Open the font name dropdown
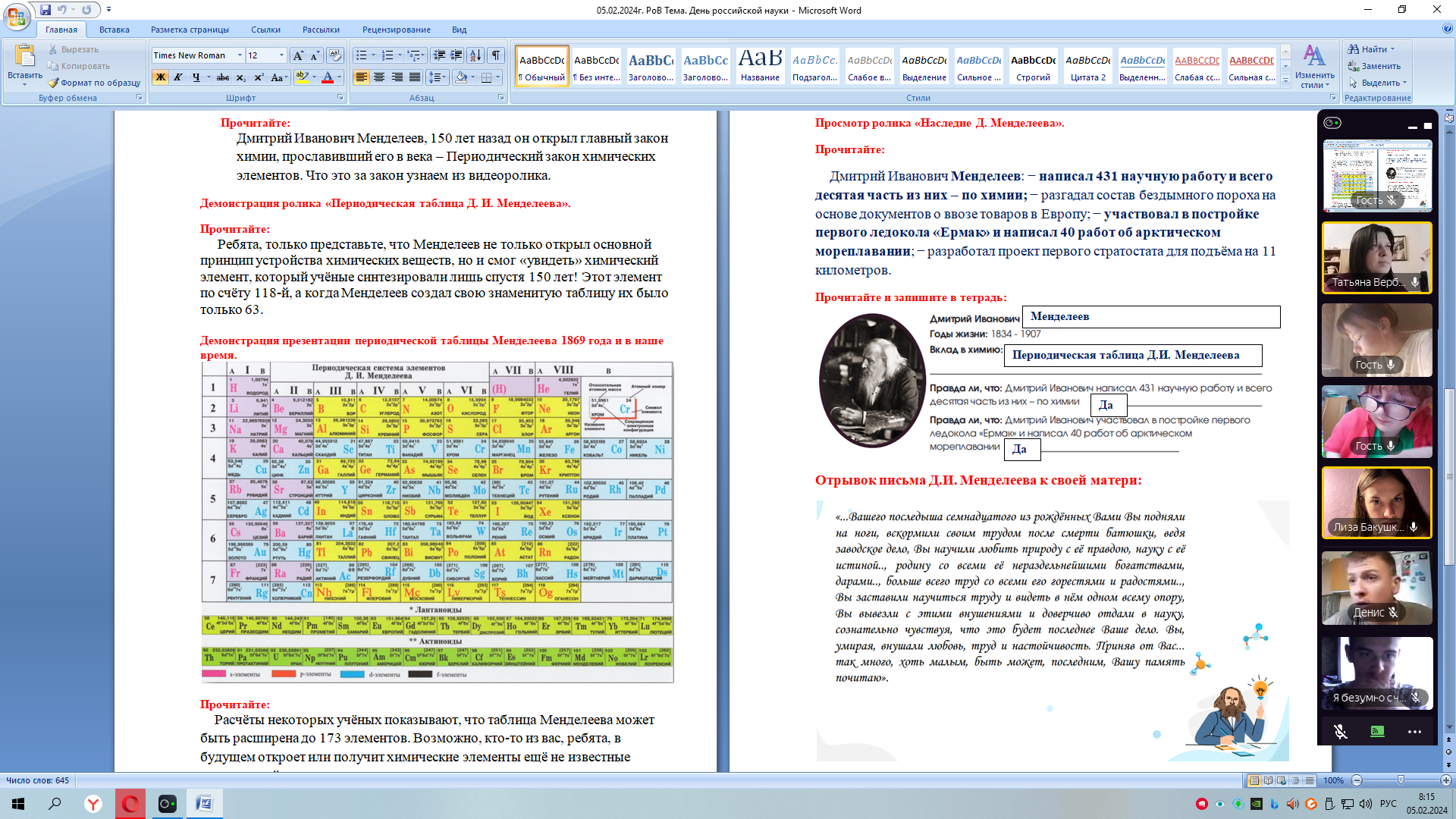Image resolution: width=1456 pixels, height=819 pixels. tap(240, 55)
